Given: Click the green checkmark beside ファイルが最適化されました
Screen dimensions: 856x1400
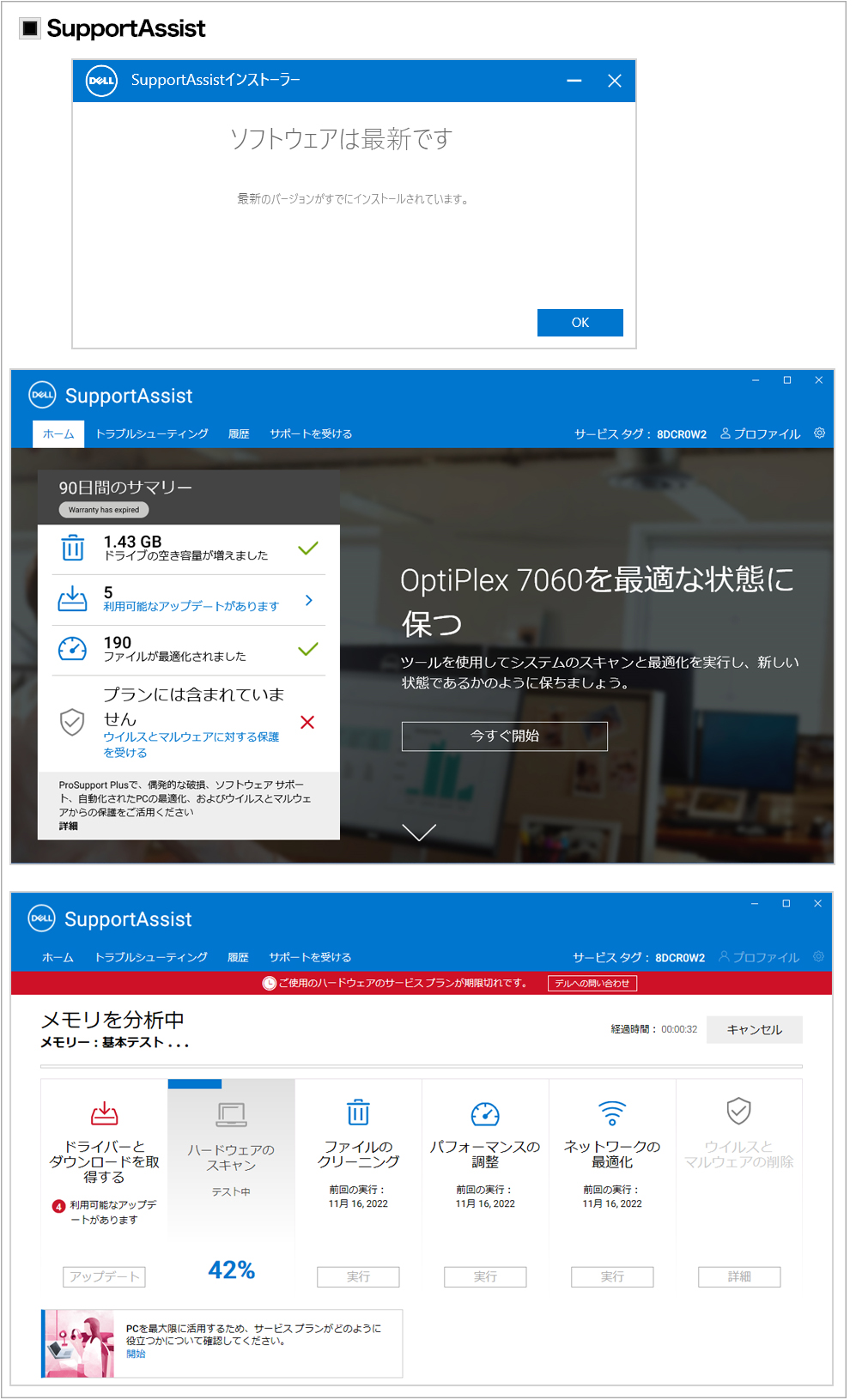Looking at the screenshot, I should point(308,649).
